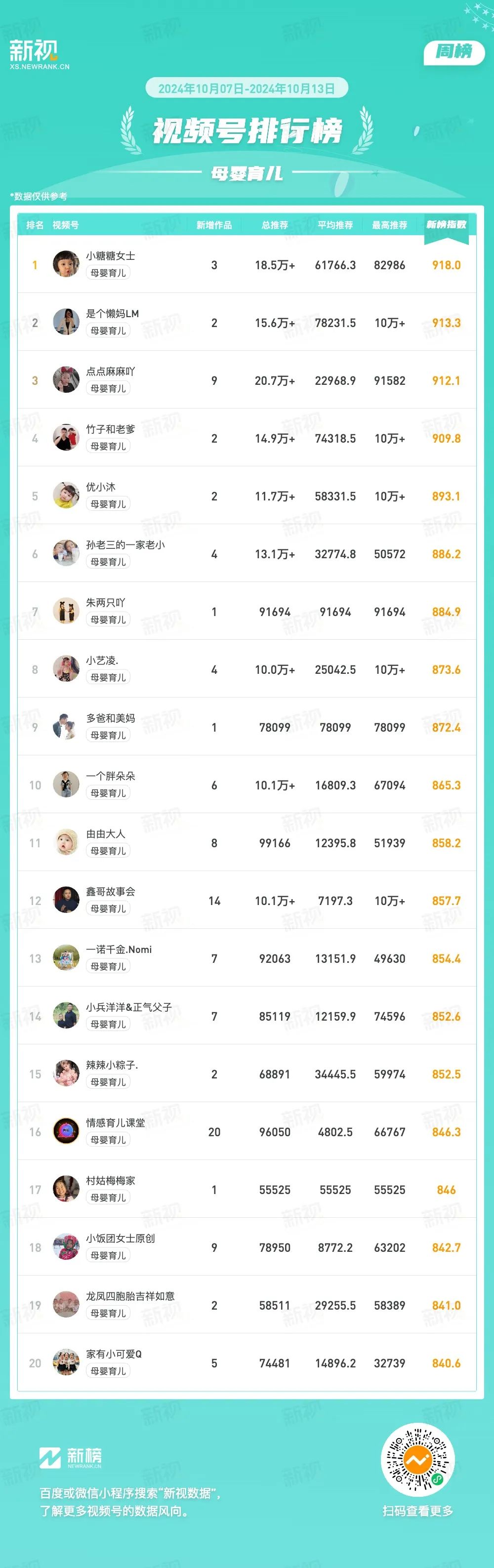This screenshot has height=1568, width=494.
Task: Select avatar of 竹子和老爹
Action: click(x=66, y=438)
